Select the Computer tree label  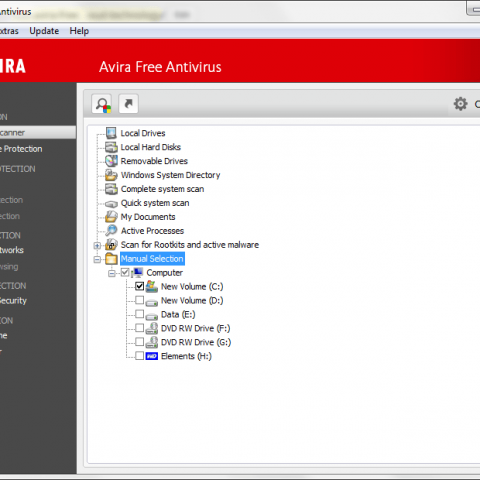(164, 273)
